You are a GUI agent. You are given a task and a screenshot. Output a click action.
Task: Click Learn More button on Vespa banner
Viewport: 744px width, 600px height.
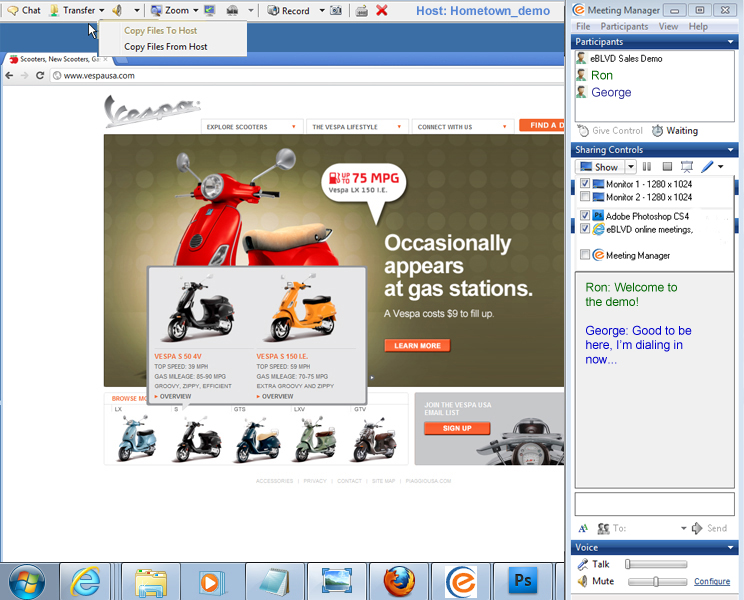[418, 345]
